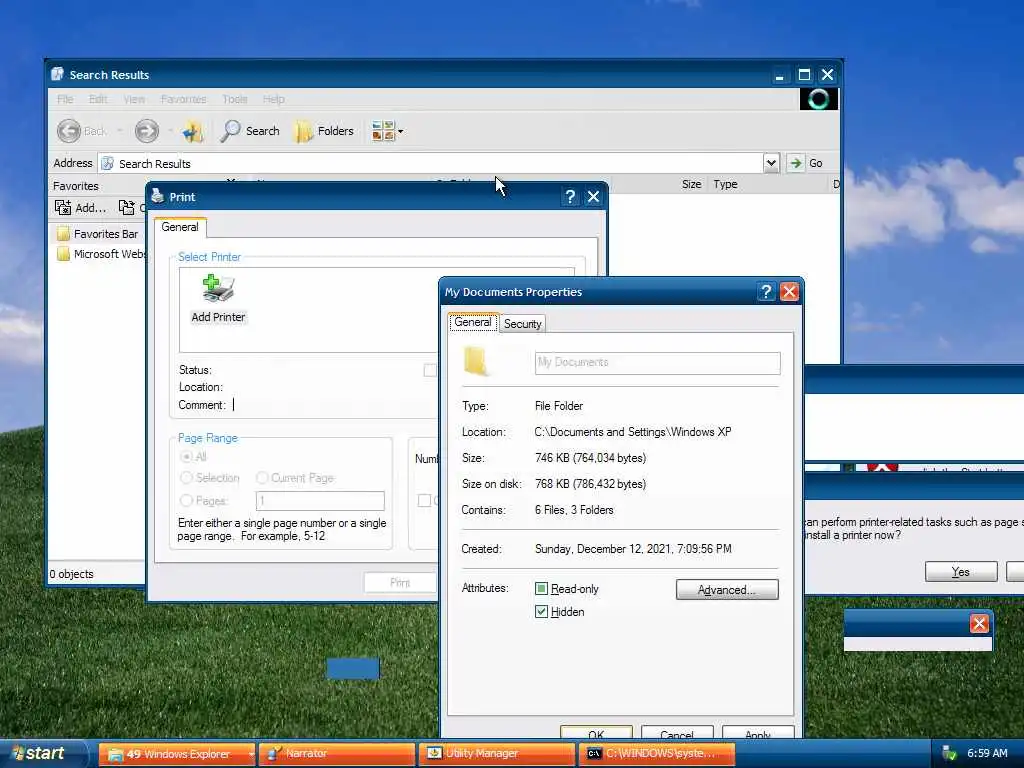Switch to Utility Manager in the taskbar

pos(496,754)
